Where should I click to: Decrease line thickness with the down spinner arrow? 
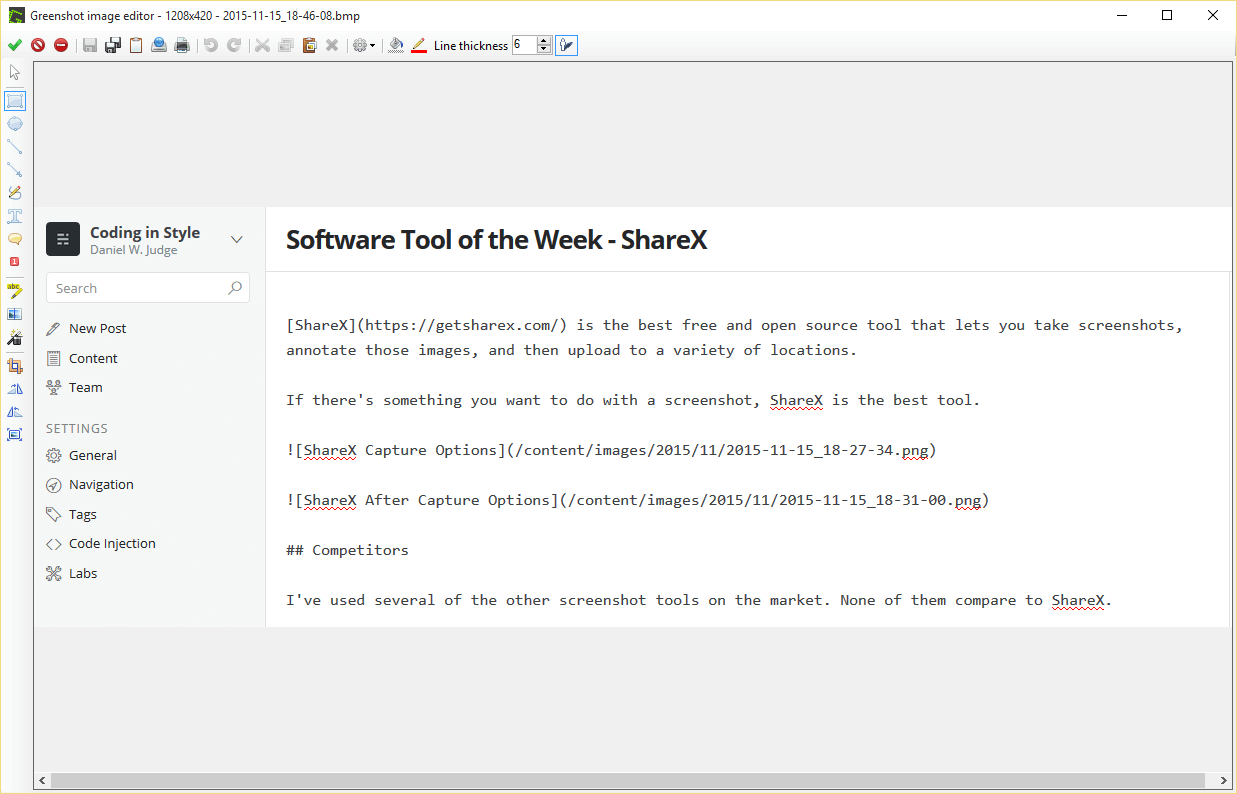pyautogui.click(x=544, y=49)
